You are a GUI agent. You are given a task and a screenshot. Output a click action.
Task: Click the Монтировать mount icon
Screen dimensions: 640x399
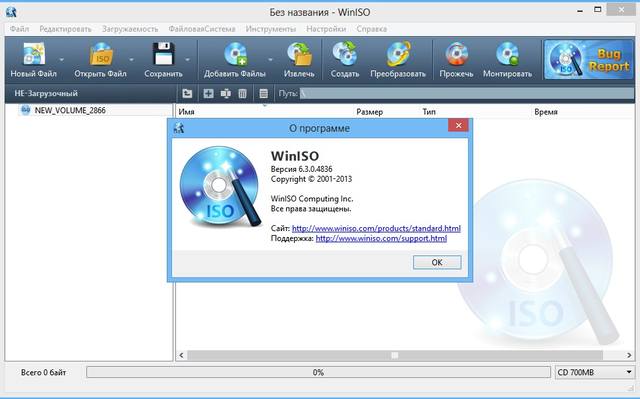(x=507, y=54)
